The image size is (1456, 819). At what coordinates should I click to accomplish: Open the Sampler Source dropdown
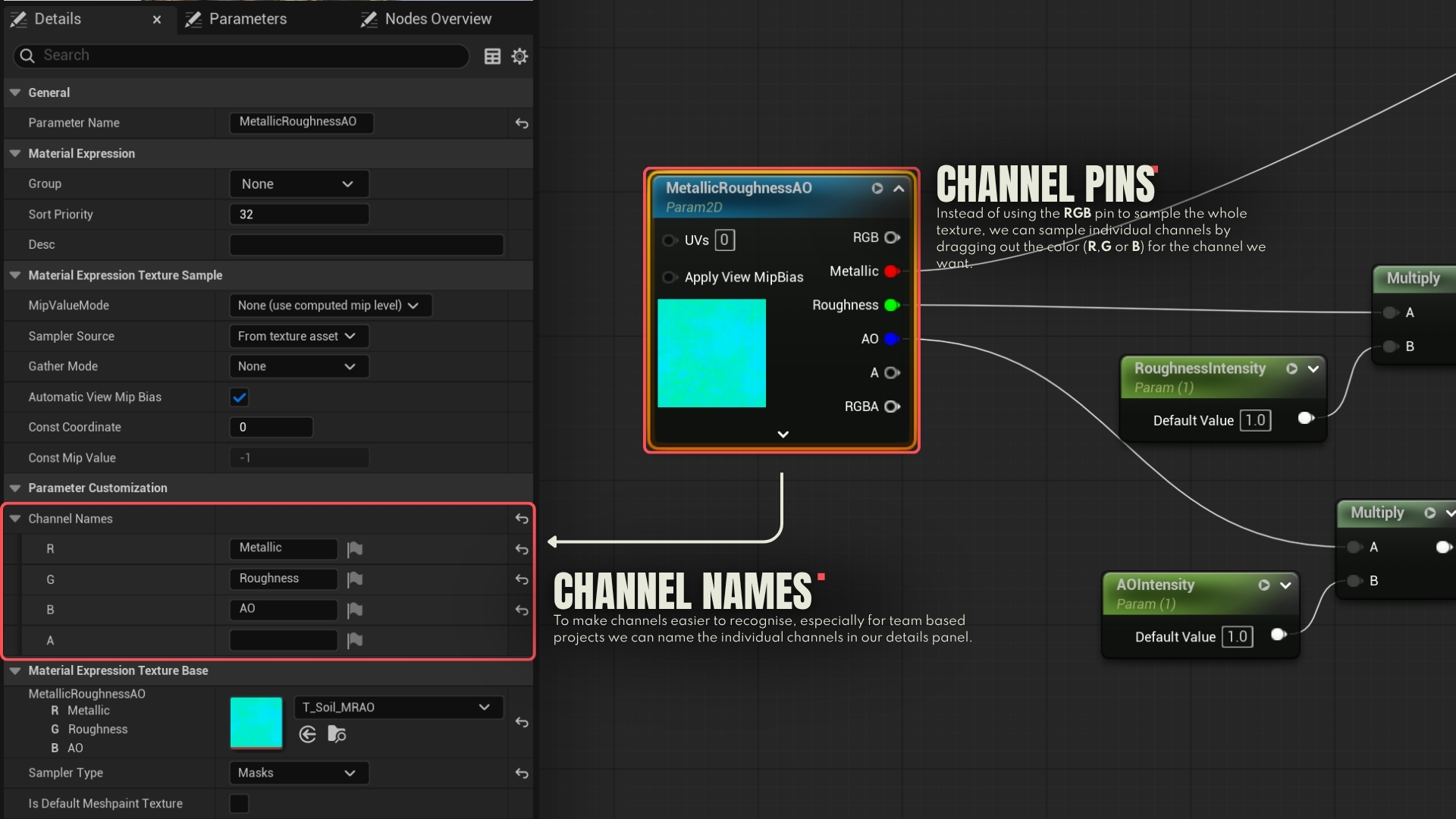pyautogui.click(x=298, y=336)
